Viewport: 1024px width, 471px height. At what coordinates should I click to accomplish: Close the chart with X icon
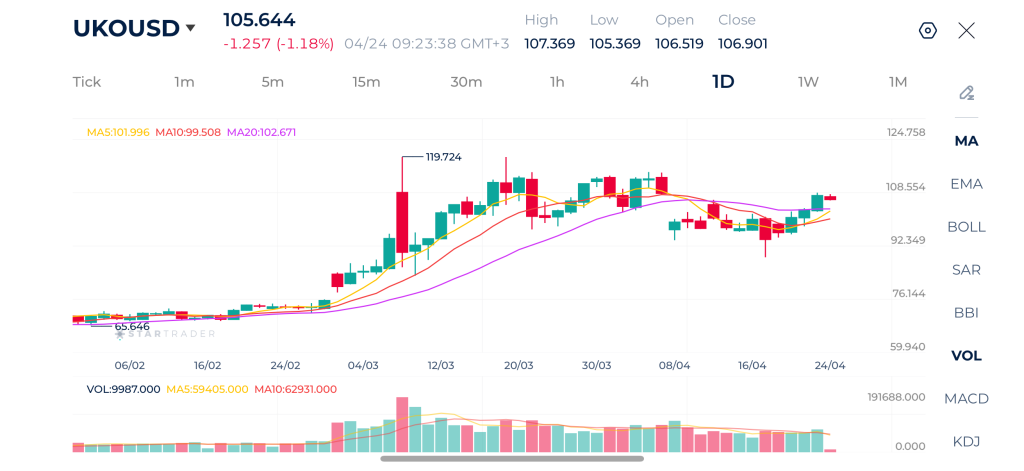click(966, 30)
